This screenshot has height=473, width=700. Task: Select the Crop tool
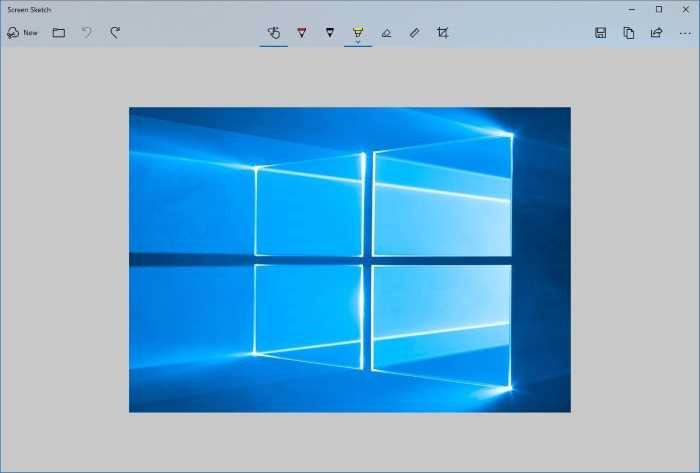pos(442,33)
